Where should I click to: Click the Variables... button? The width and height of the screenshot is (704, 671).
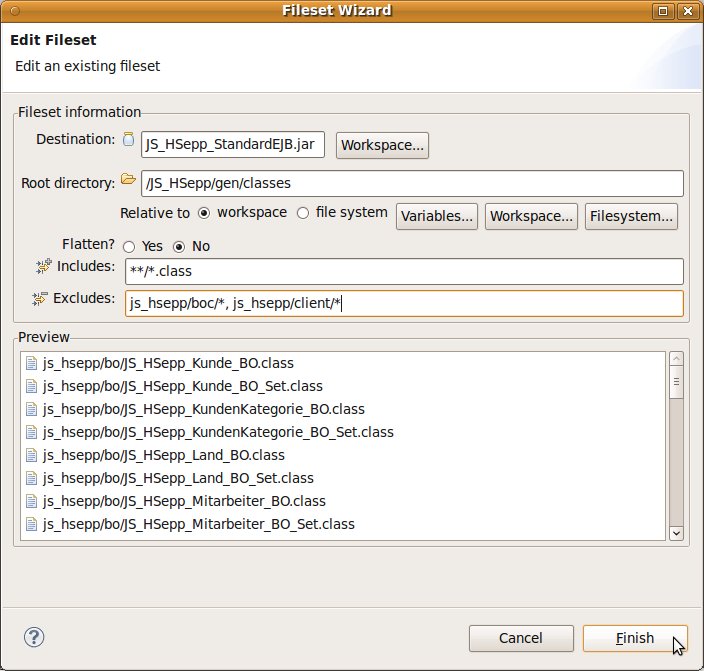437,216
